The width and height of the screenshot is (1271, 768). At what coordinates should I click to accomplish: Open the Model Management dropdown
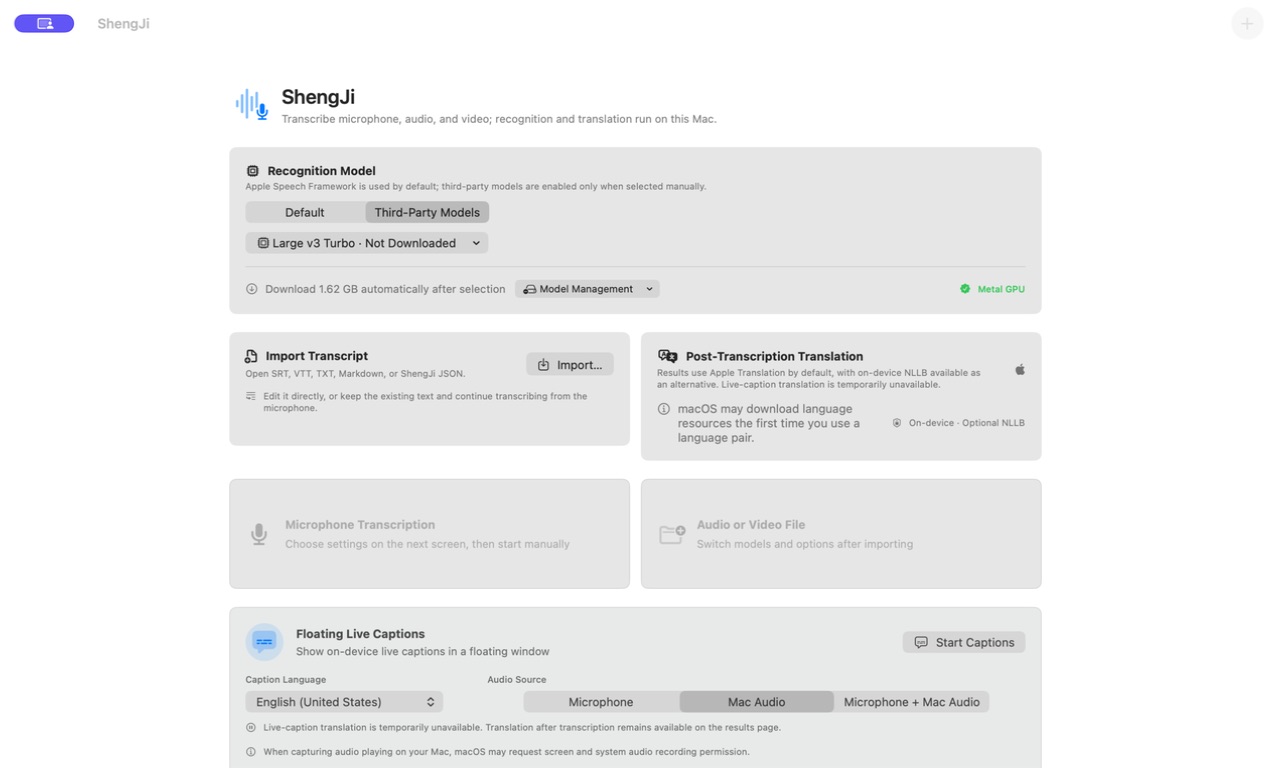587,289
